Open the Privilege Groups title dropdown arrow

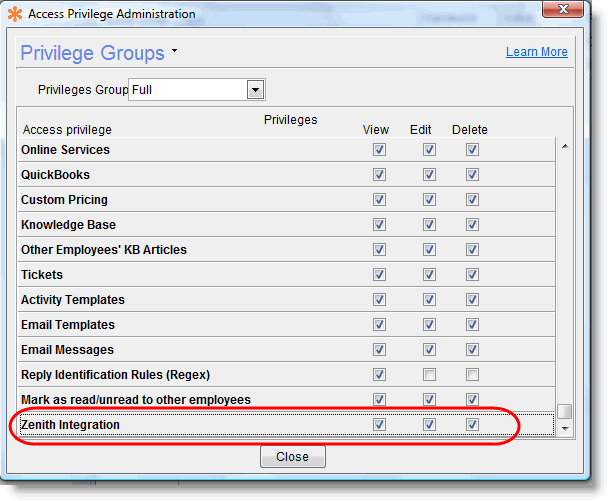174,50
